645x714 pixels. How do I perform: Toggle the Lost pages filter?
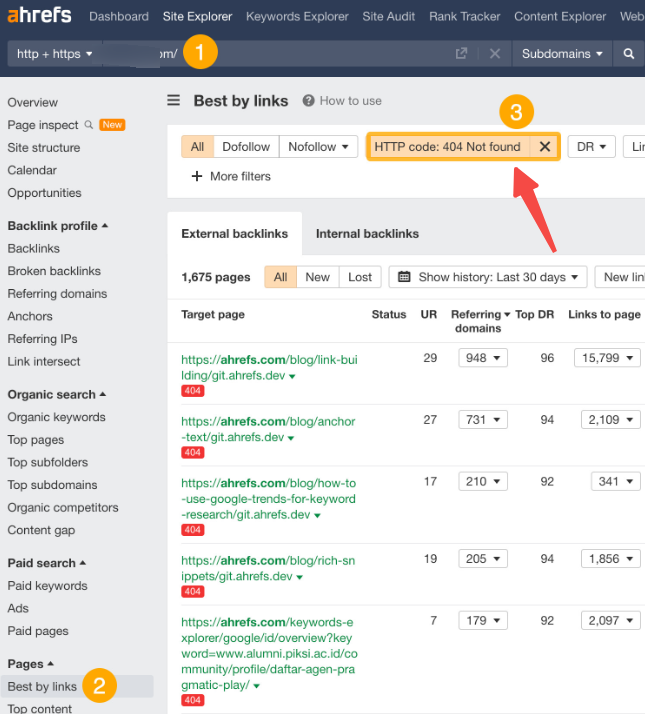click(x=360, y=277)
